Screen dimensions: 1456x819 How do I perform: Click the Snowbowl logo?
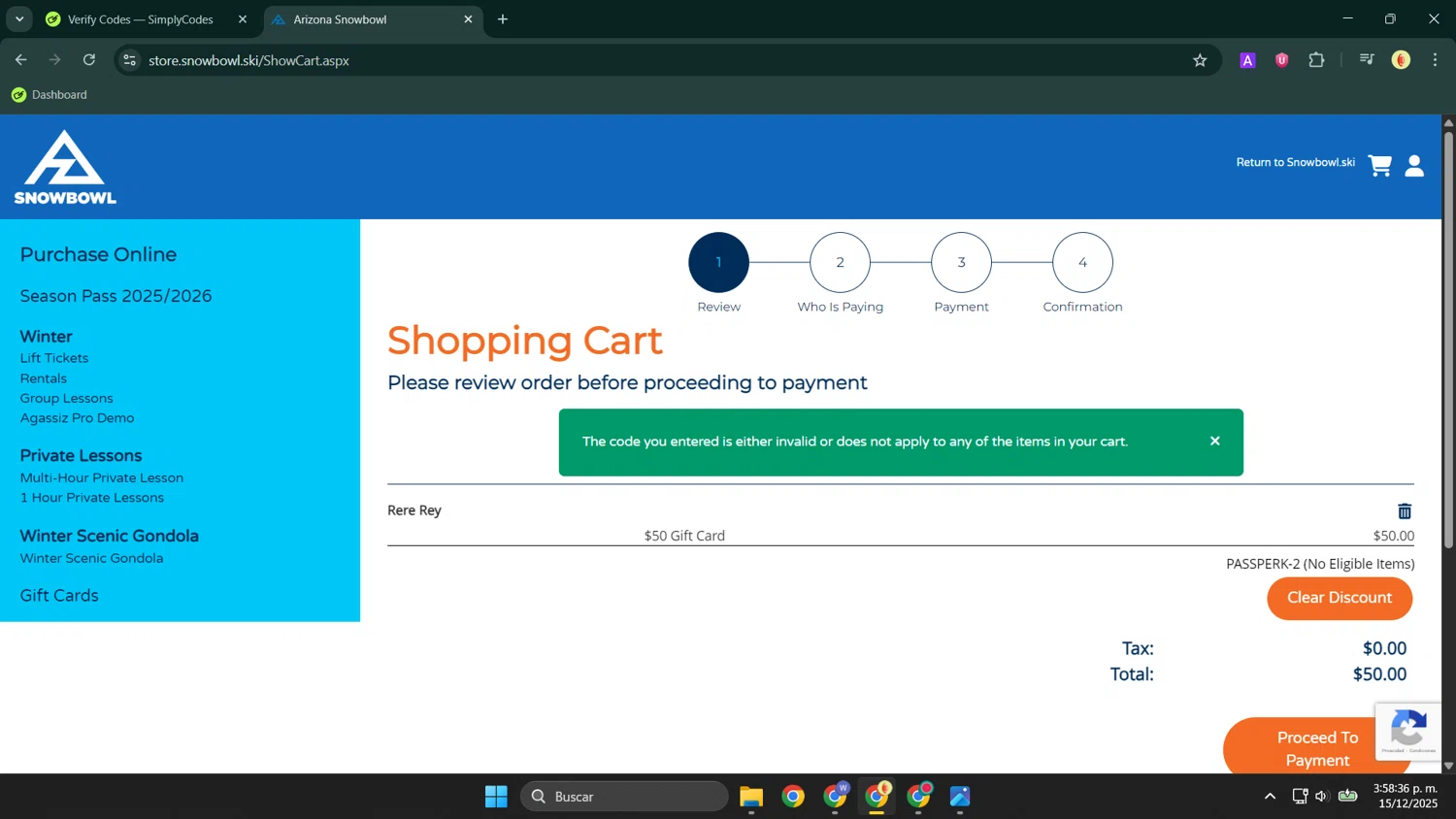[65, 167]
